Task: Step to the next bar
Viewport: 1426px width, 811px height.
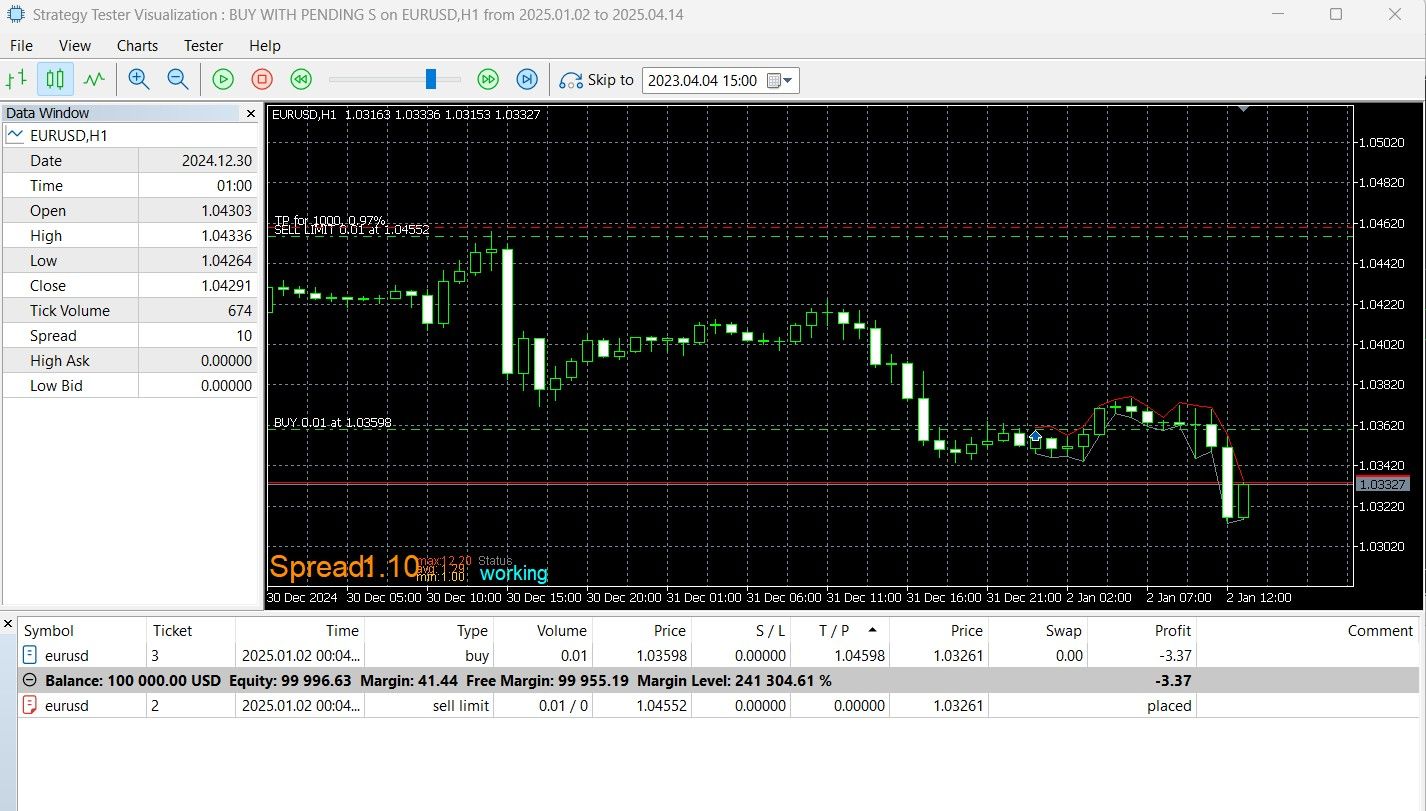Action: point(527,79)
